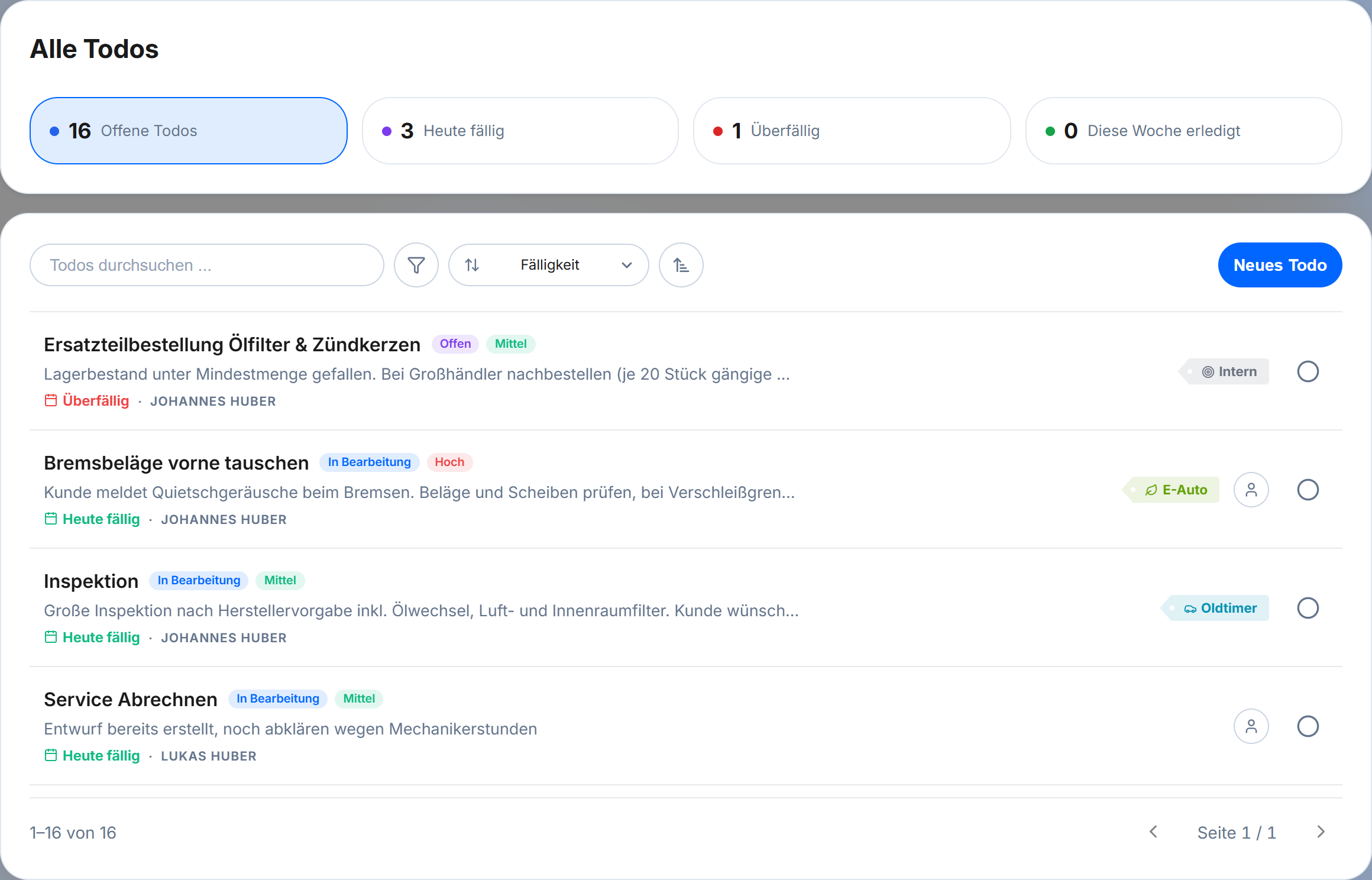The height and width of the screenshot is (880, 1372).
Task: Mark Ersatzteilbestellung todo as done
Action: [1308, 371]
